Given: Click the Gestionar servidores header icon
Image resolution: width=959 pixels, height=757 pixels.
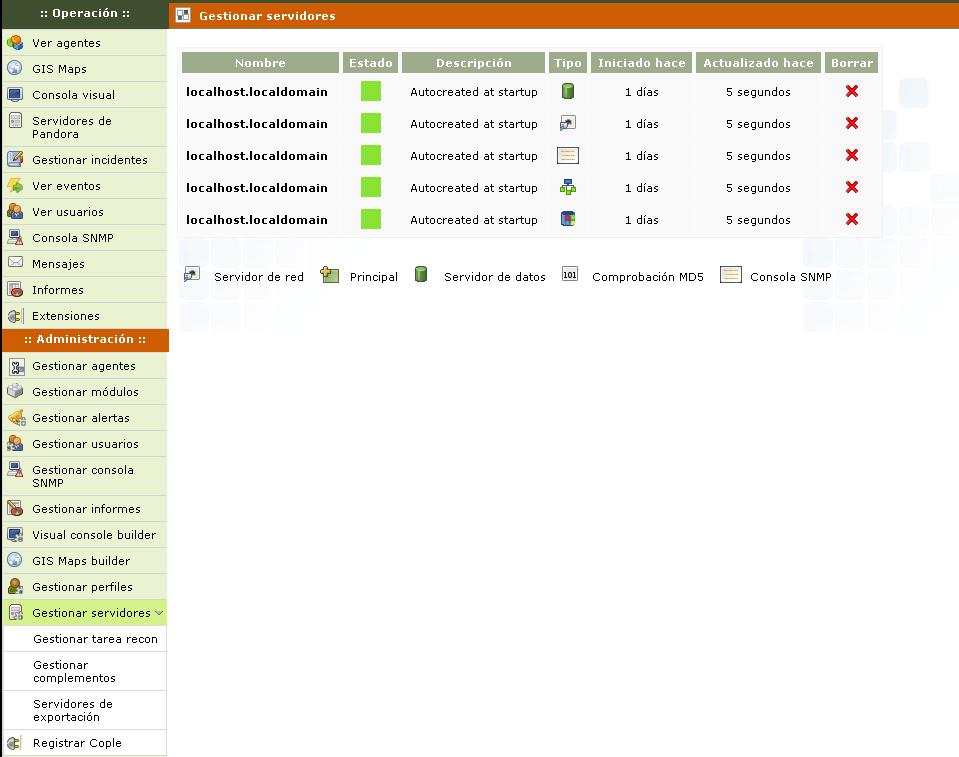Looking at the screenshot, I should (x=183, y=15).
